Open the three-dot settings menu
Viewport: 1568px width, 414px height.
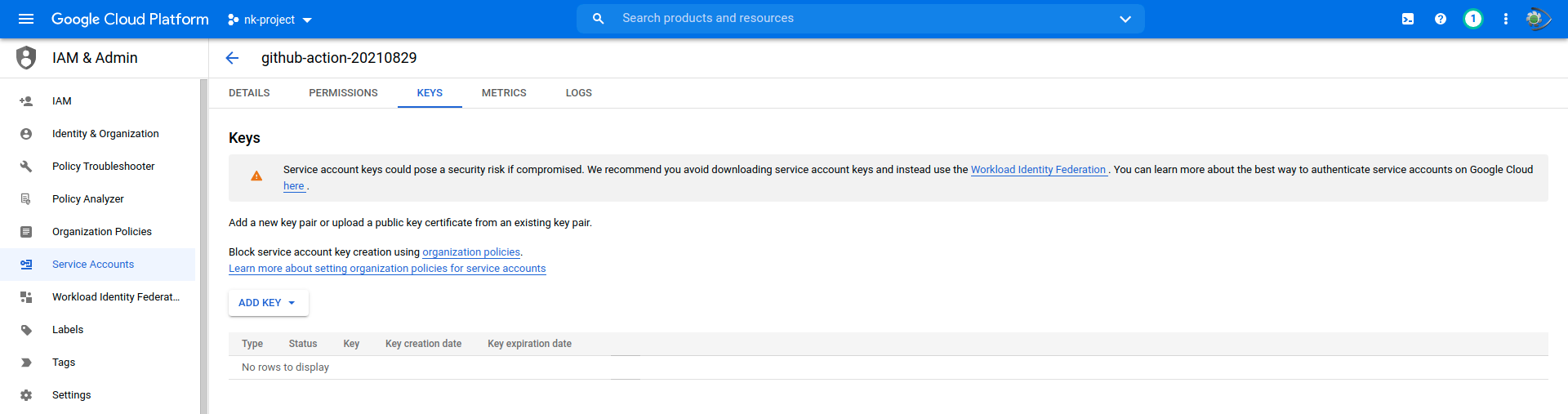1506,19
